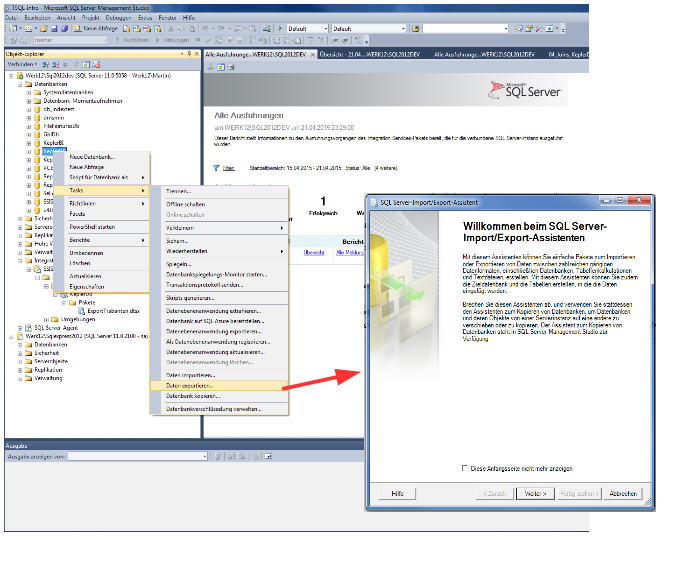Click the empty search combo box in top toolbar
Screen dimensions: 680x567
click(x=466, y=29)
